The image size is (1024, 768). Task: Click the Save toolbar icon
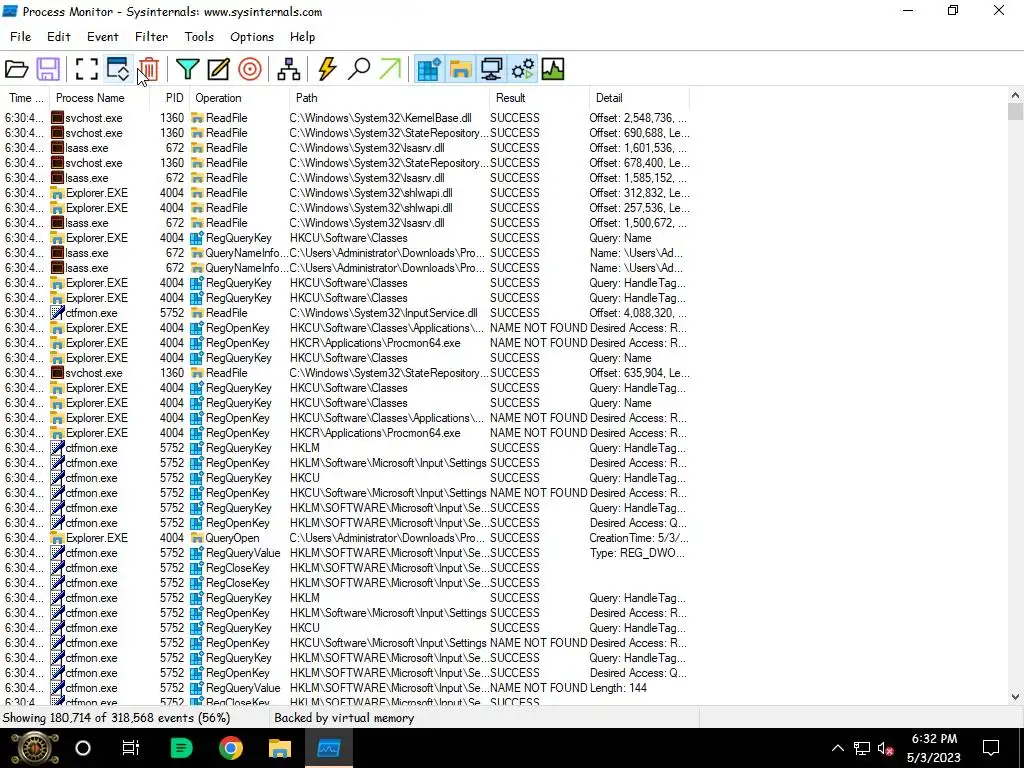pyautogui.click(x=48, y=69)
